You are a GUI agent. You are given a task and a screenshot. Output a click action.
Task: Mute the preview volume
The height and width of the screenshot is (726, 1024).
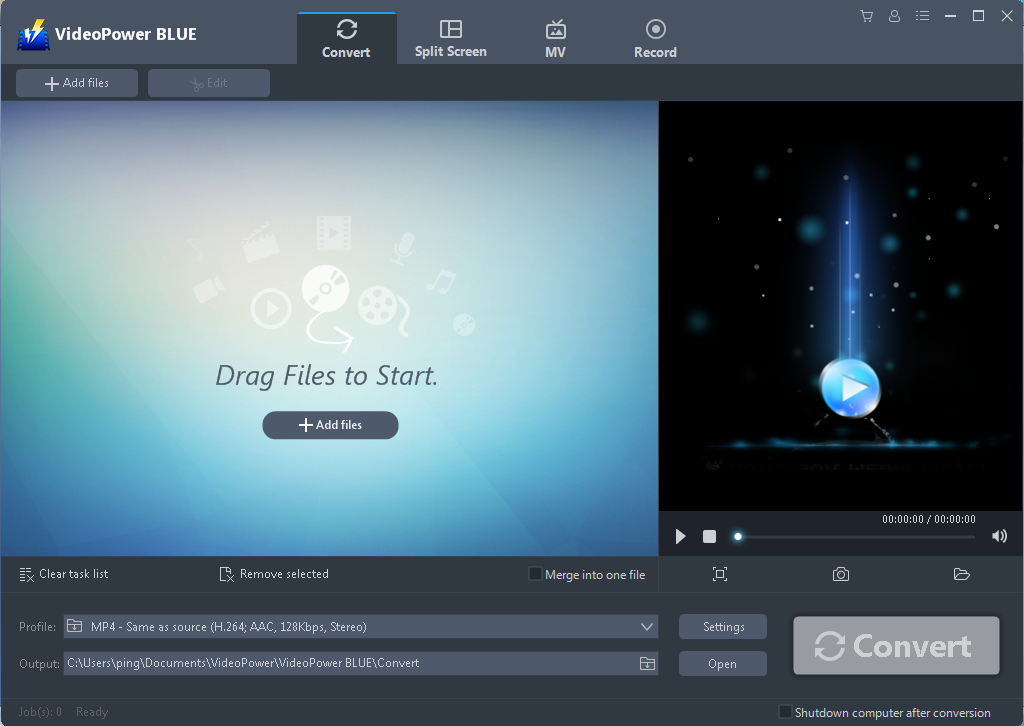(999, 537)
